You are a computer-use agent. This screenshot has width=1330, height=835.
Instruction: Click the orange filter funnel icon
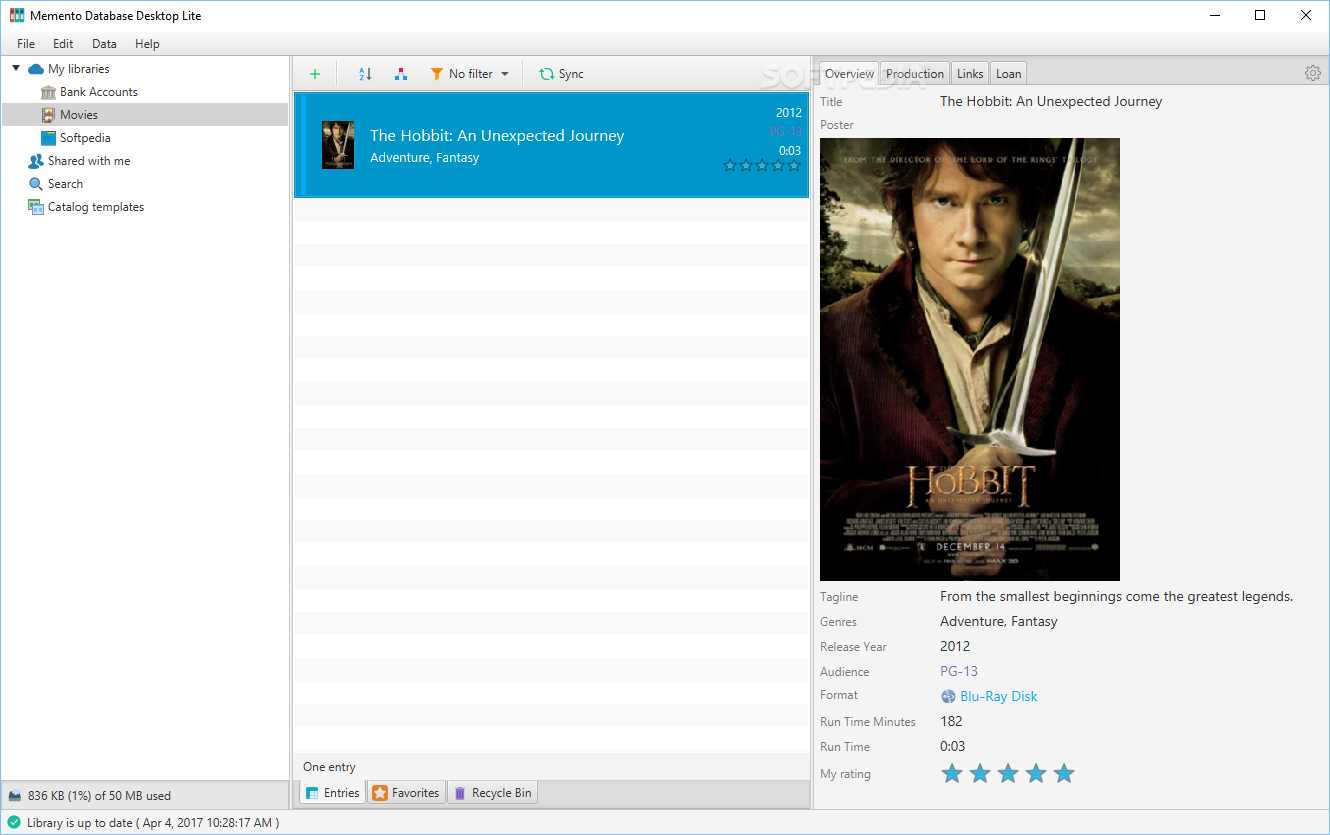(x=436, y=74)
